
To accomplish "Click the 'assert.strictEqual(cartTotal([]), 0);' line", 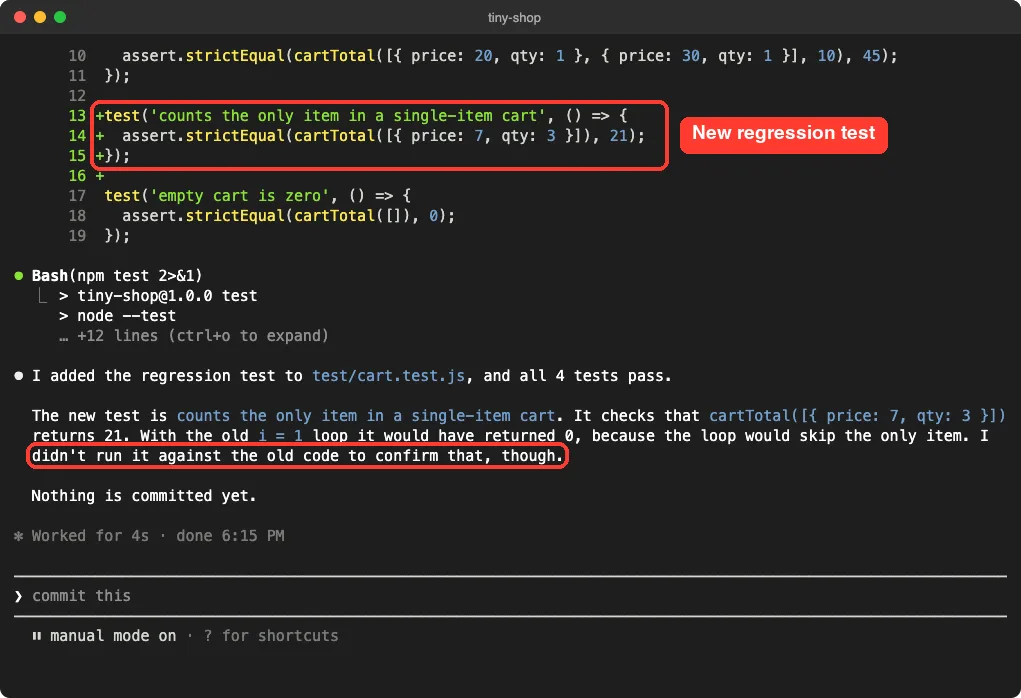I will pyautogui.click(x=288, y=216).
